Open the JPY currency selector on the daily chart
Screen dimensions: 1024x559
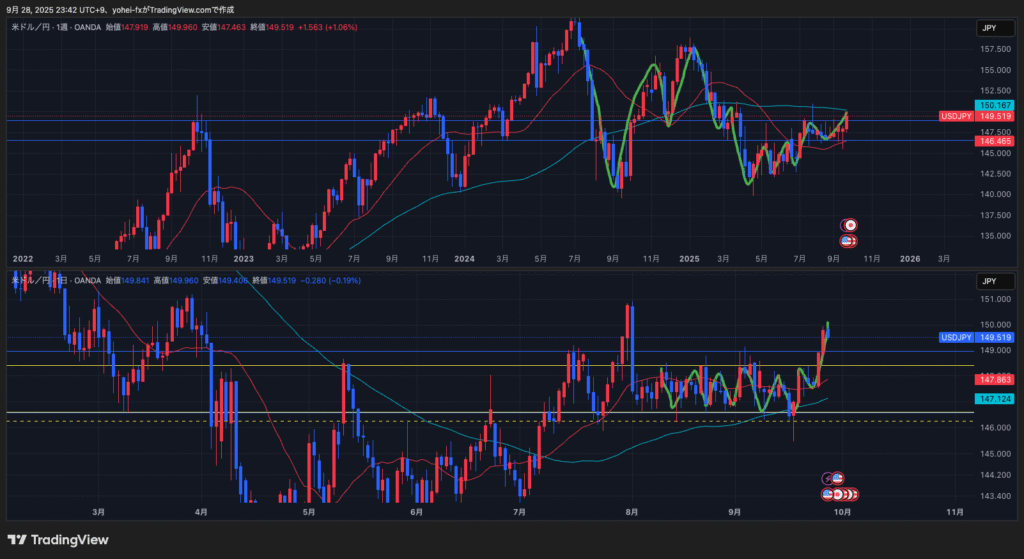990,282
